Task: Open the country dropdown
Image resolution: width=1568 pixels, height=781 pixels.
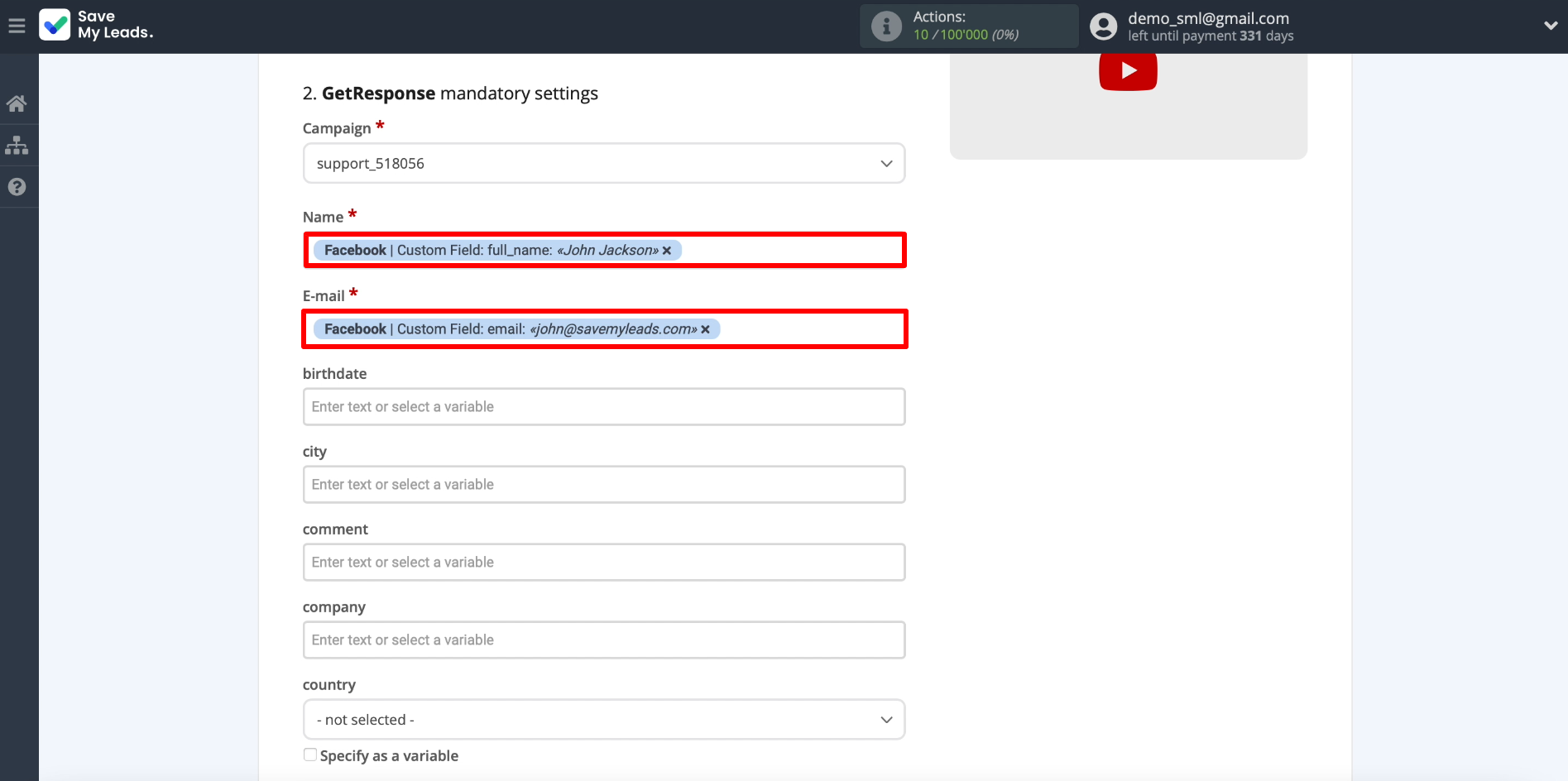Action: coord(604,720)
